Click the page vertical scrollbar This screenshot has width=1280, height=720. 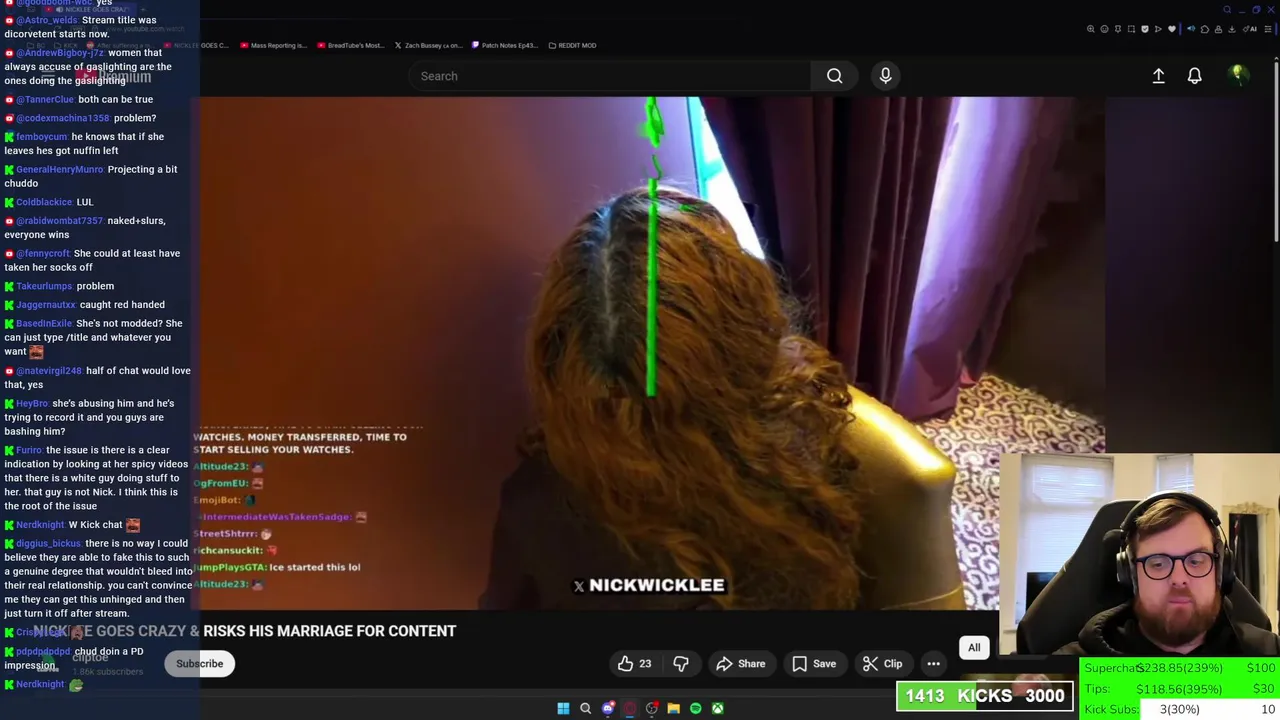(1276, 150)
